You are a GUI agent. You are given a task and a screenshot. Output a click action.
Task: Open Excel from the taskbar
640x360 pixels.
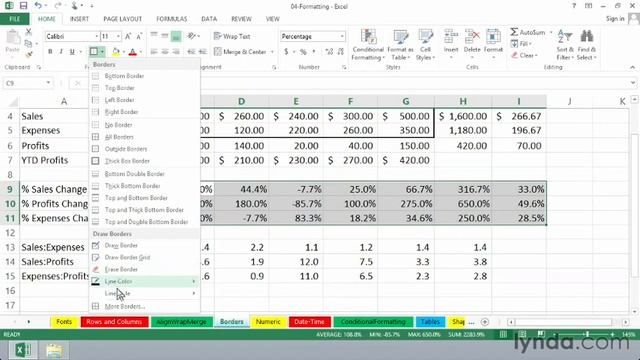coord(23,350)
